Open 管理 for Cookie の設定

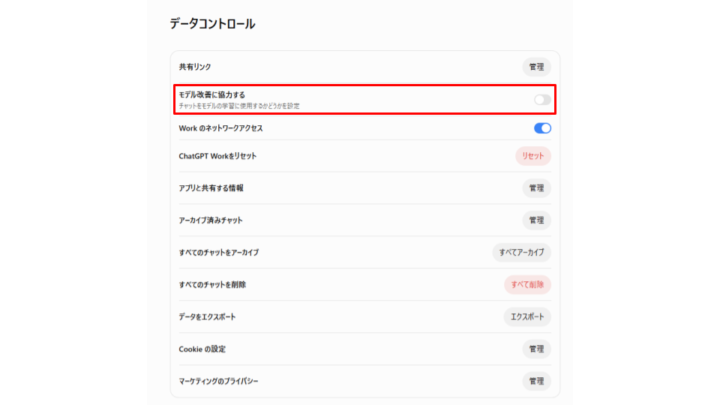pyautogui.click(x=536, y=349)
